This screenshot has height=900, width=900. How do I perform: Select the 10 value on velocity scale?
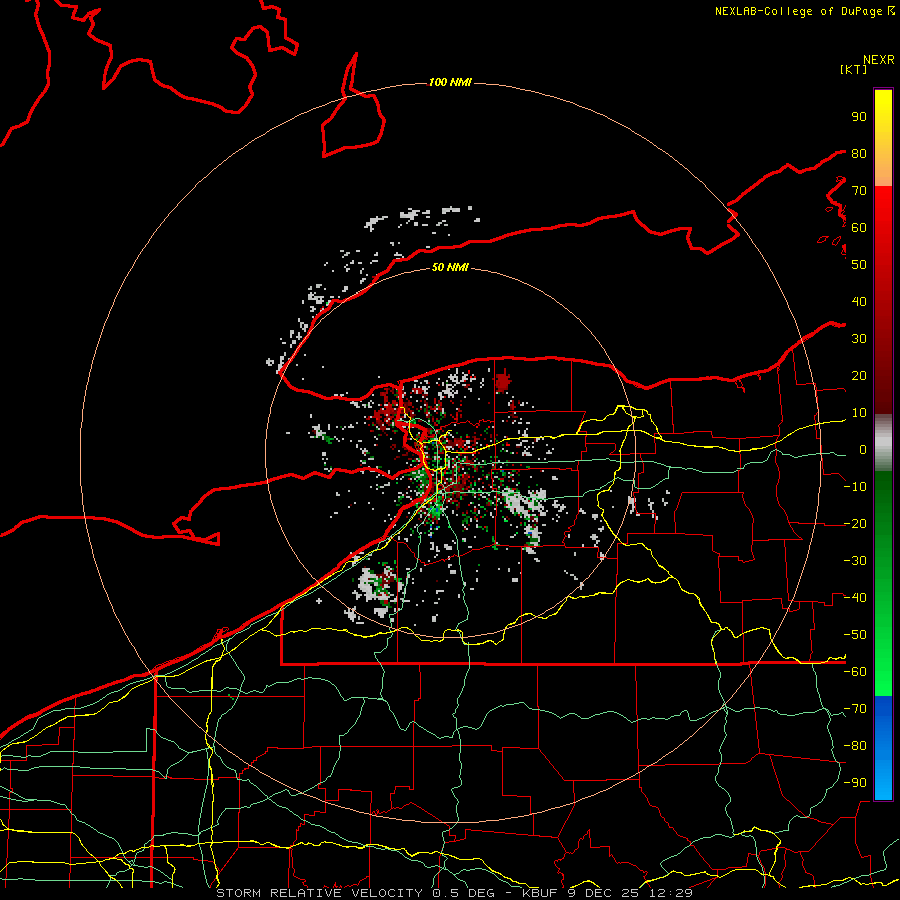coord(859,413)
